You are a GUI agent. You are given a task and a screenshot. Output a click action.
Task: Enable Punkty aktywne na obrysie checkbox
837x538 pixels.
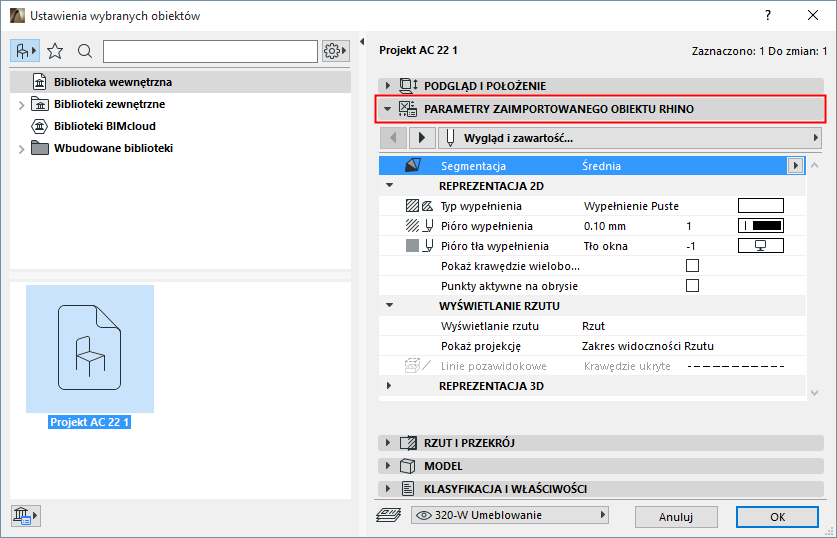click(x=692, y=286)
